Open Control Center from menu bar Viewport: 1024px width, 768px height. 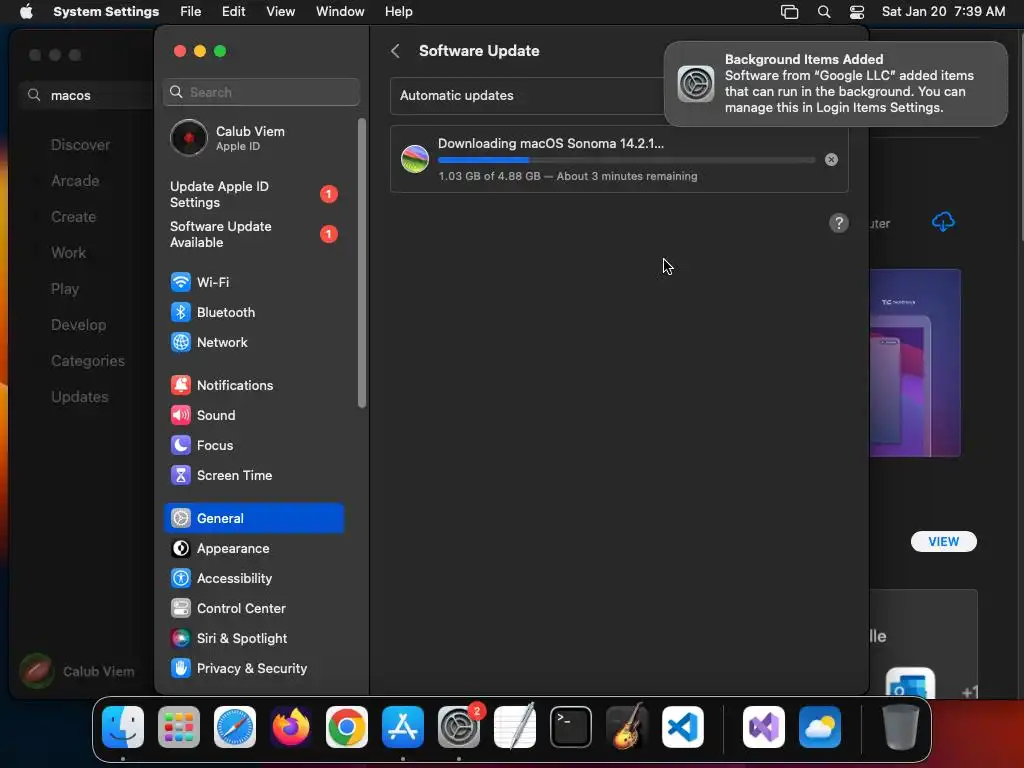[857, 12]
